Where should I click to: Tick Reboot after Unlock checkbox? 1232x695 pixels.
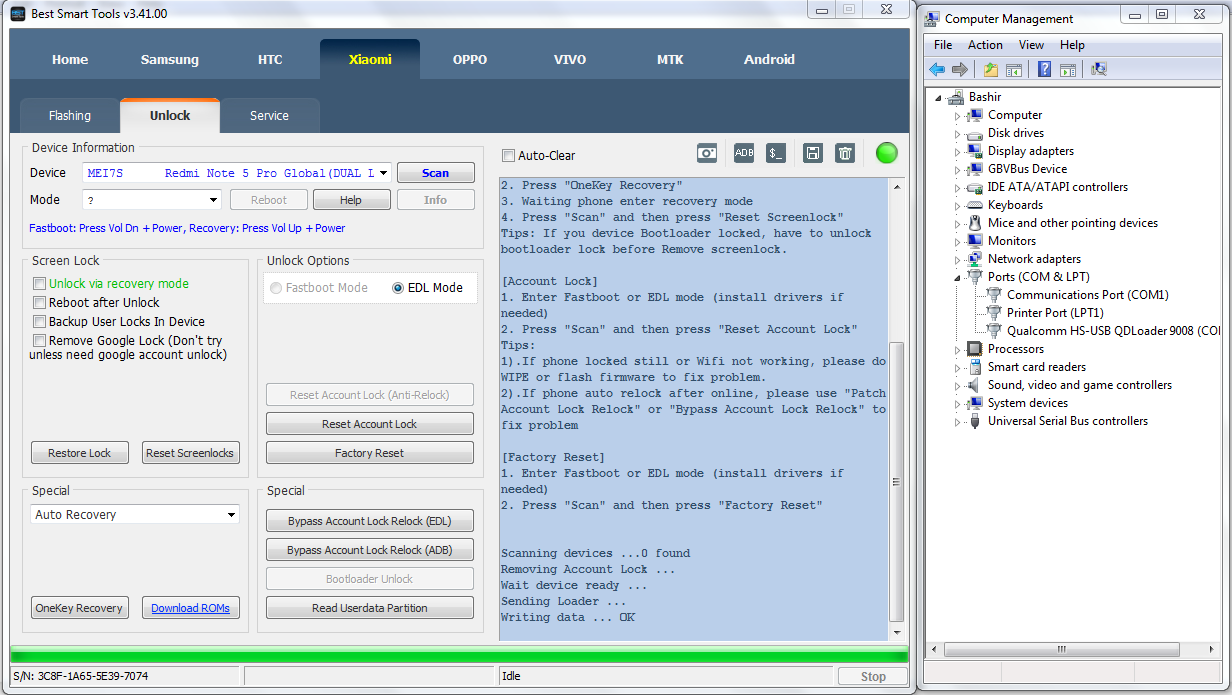(x=40, y=303)
